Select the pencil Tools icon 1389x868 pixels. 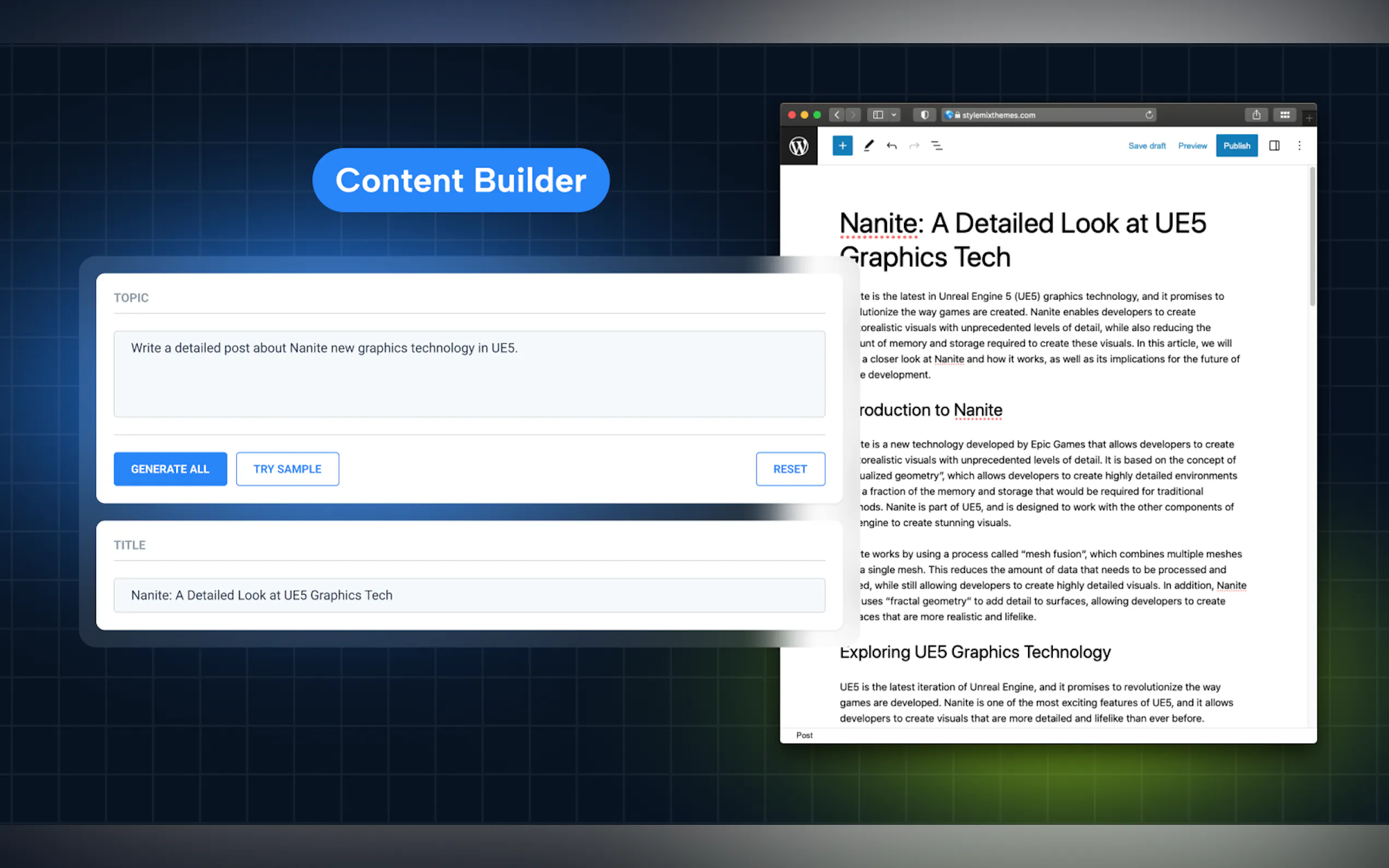click(868, 146)
